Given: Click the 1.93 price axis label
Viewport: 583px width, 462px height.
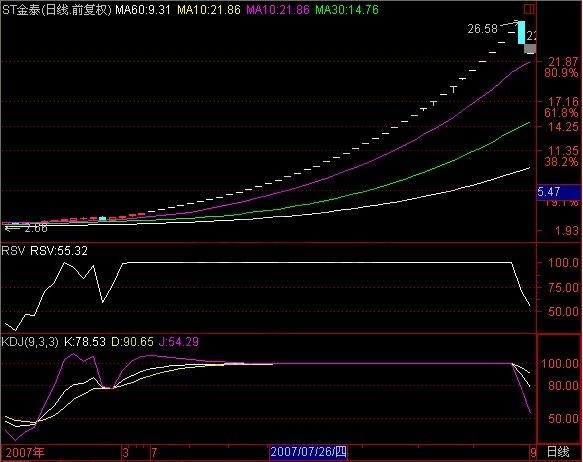Looking at the screenshot, I should pos(567,231).
